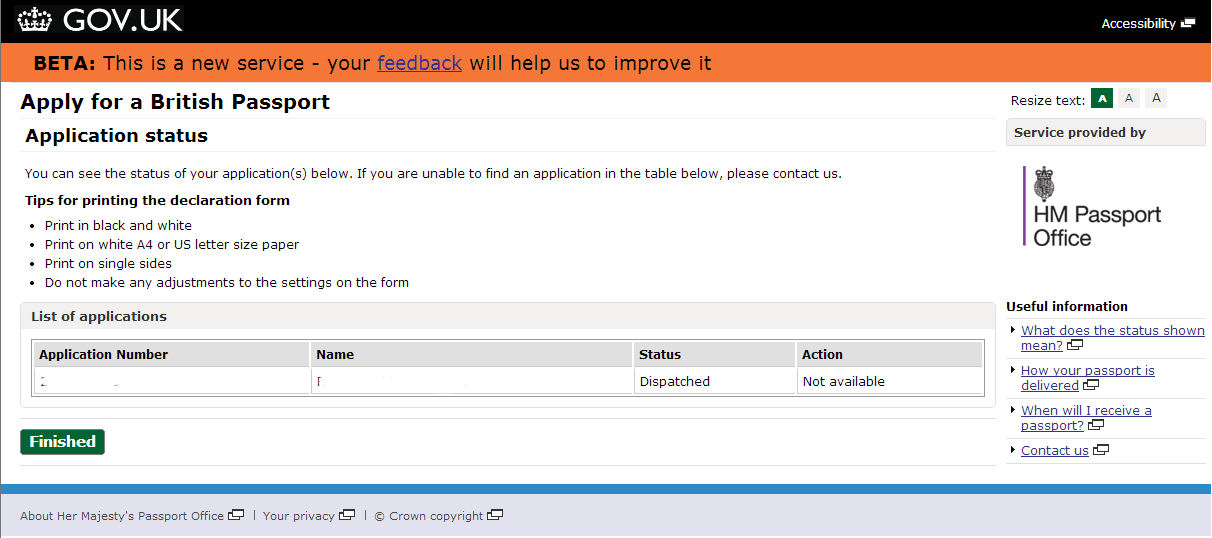The image size is (1212, 538).
Task: Click the external icon next to Contact us
Action: (1101, 450)
